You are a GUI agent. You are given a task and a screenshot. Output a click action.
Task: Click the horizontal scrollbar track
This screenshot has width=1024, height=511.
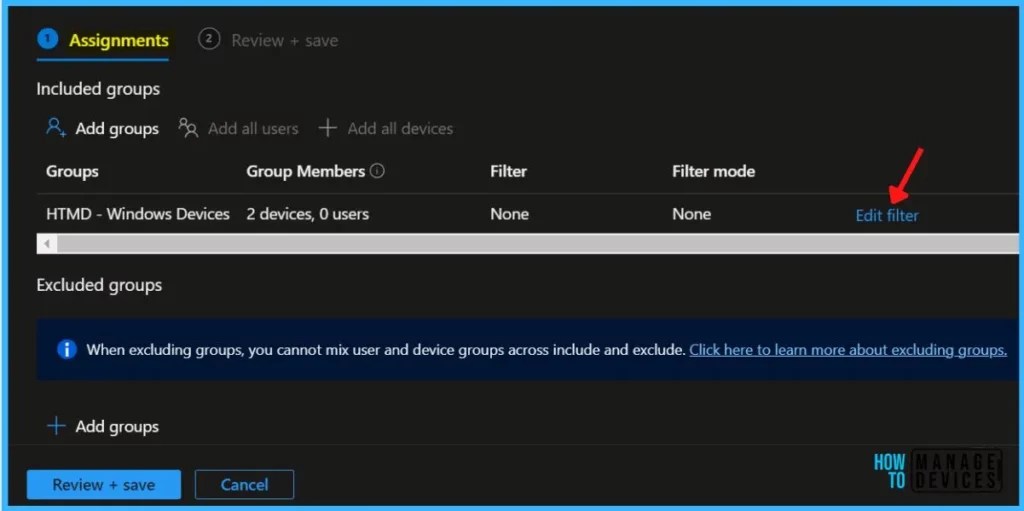coord(537,244)
